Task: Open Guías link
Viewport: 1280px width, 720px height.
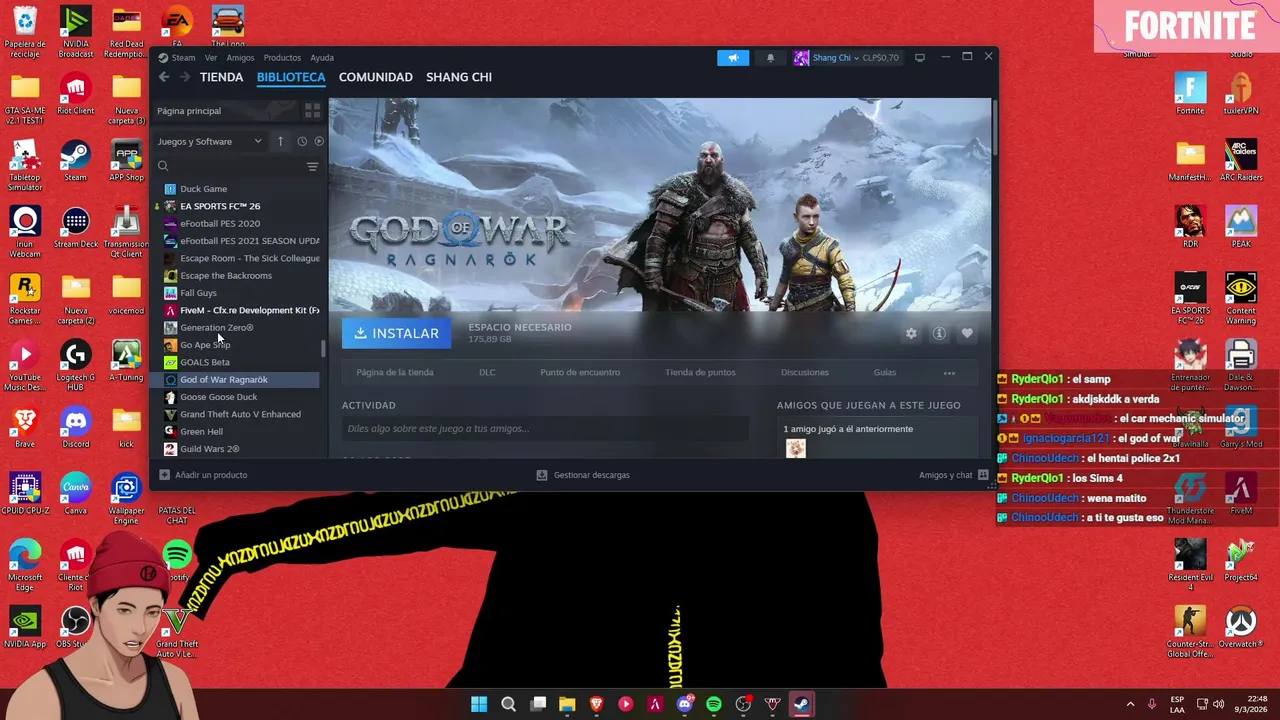Action: [x=885, y=372]
